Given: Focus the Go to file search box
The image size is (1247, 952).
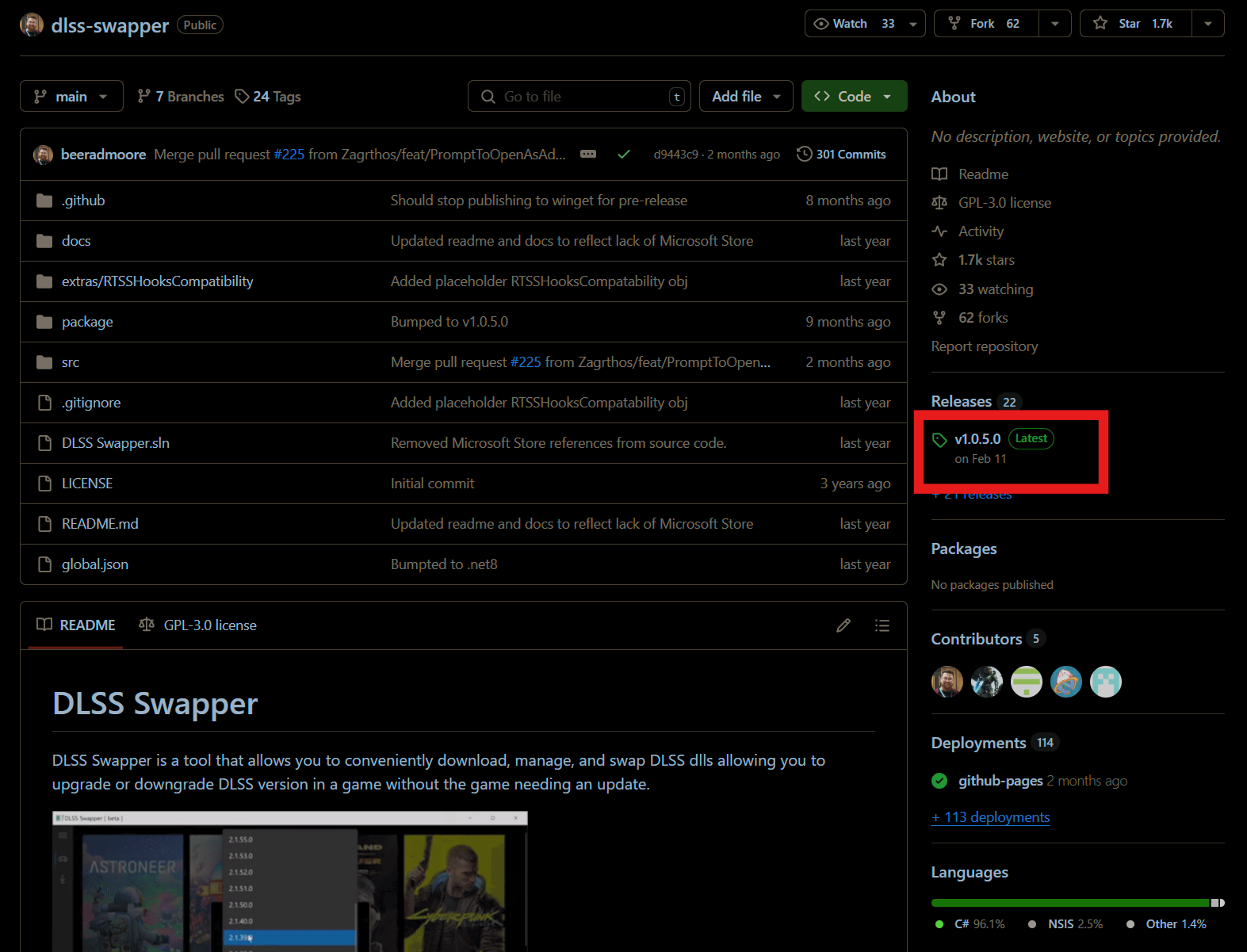Looking at the screenshot, I should click(580, 96).
